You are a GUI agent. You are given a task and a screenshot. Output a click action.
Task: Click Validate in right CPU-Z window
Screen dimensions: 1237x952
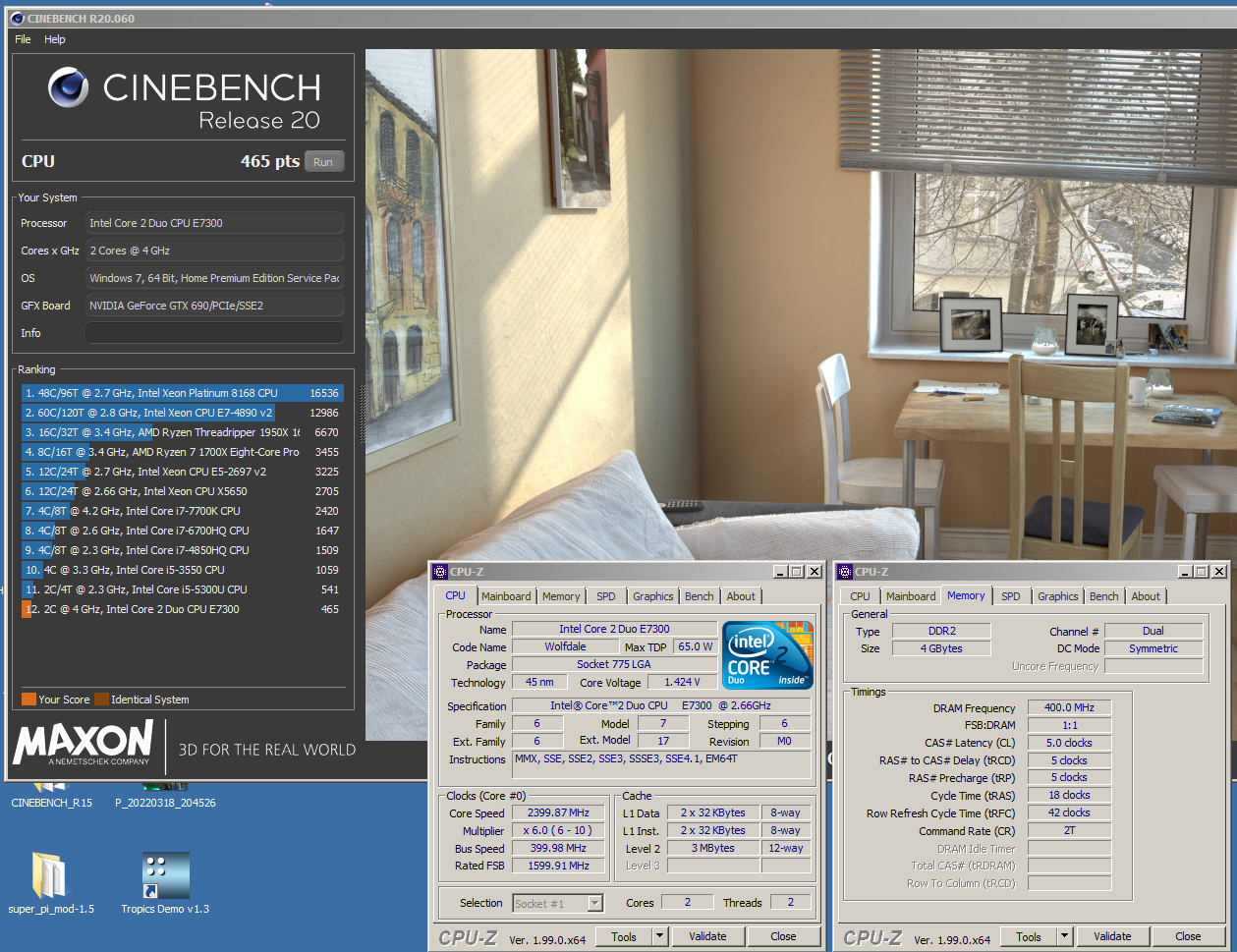coord(1112,936)
